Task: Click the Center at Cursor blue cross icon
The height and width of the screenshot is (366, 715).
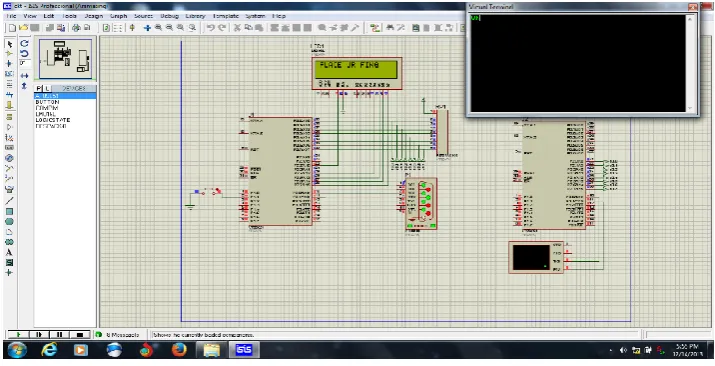Action: (x=147, y=28)
